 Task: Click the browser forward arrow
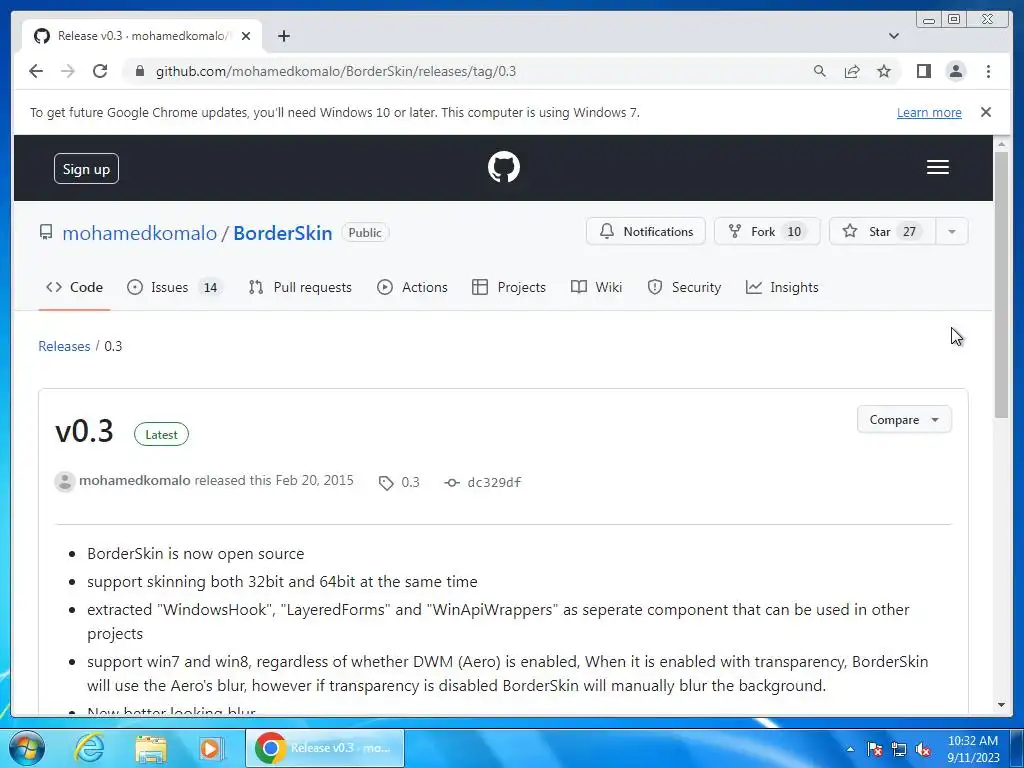tap(68, 71)
